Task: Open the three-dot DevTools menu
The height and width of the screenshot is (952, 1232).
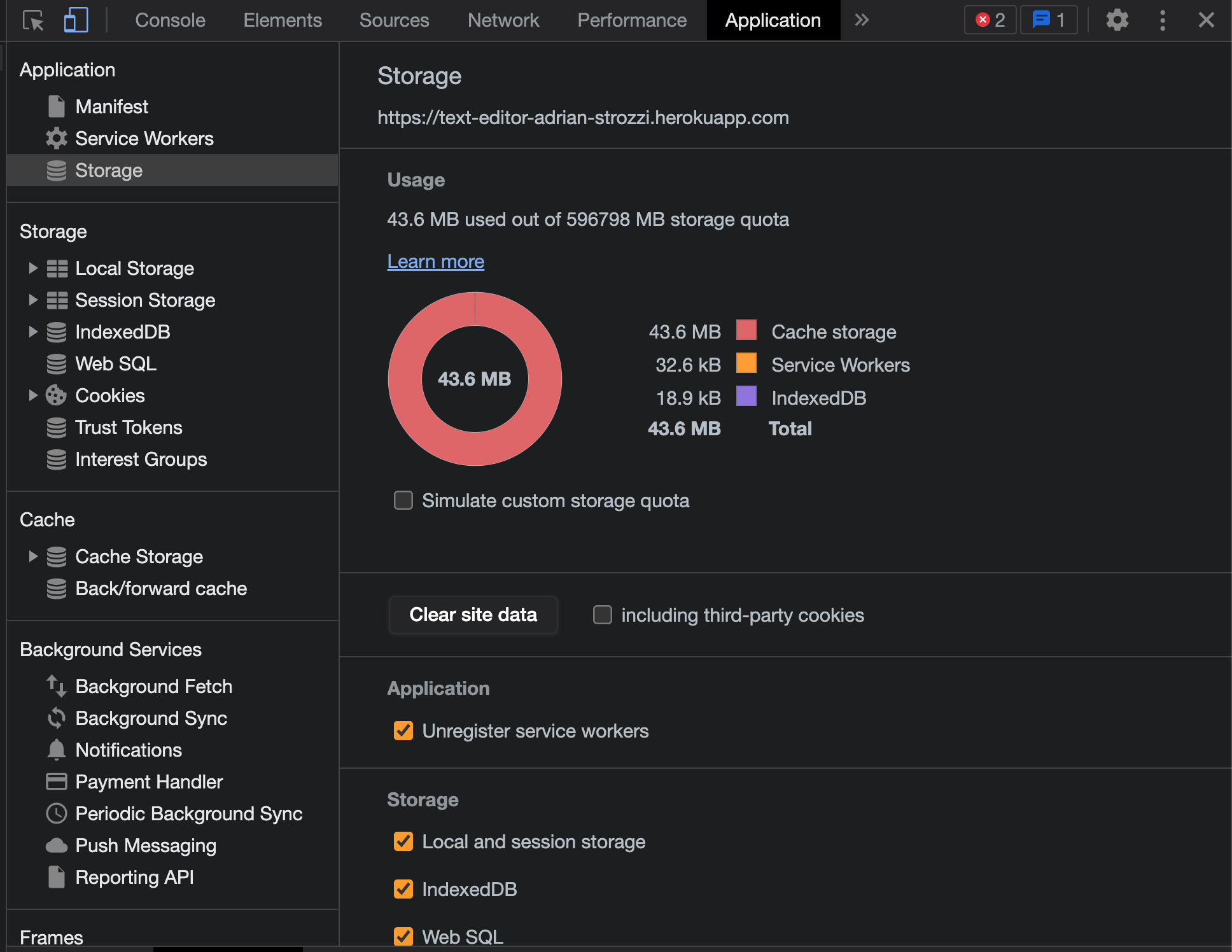Action: [x=1162, y=20]
